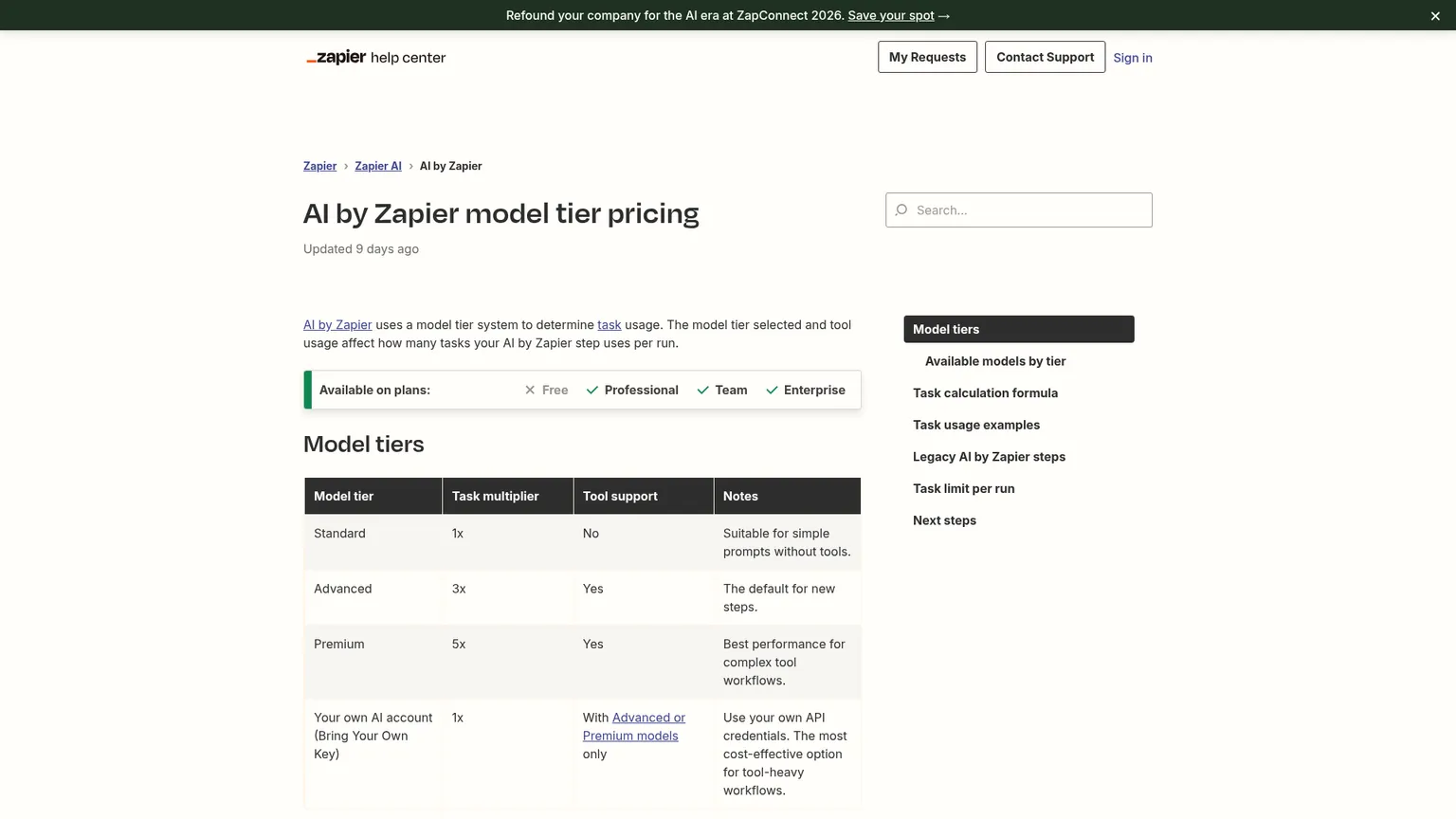
Task: Click the 'Updated 9 days ago' text
Action: click(x=361, y=249)
